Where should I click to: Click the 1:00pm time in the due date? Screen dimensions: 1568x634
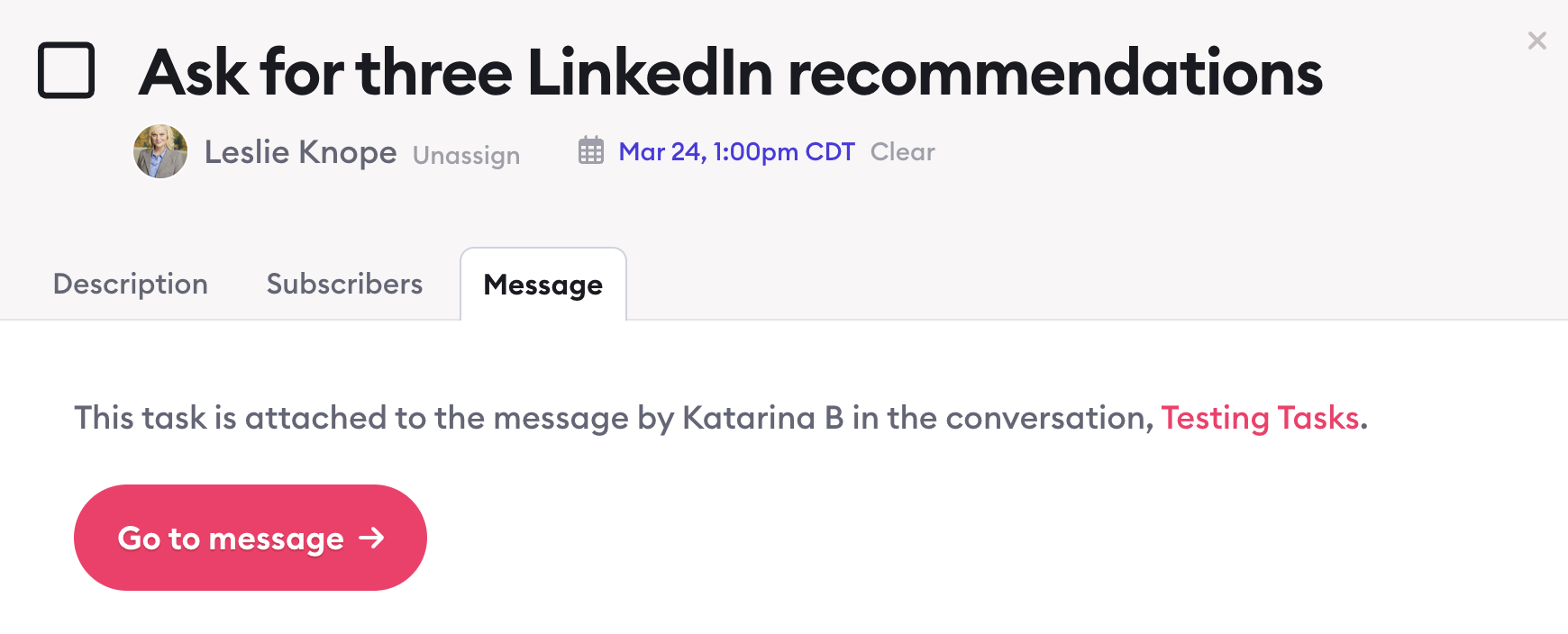[x=754, y=151]
